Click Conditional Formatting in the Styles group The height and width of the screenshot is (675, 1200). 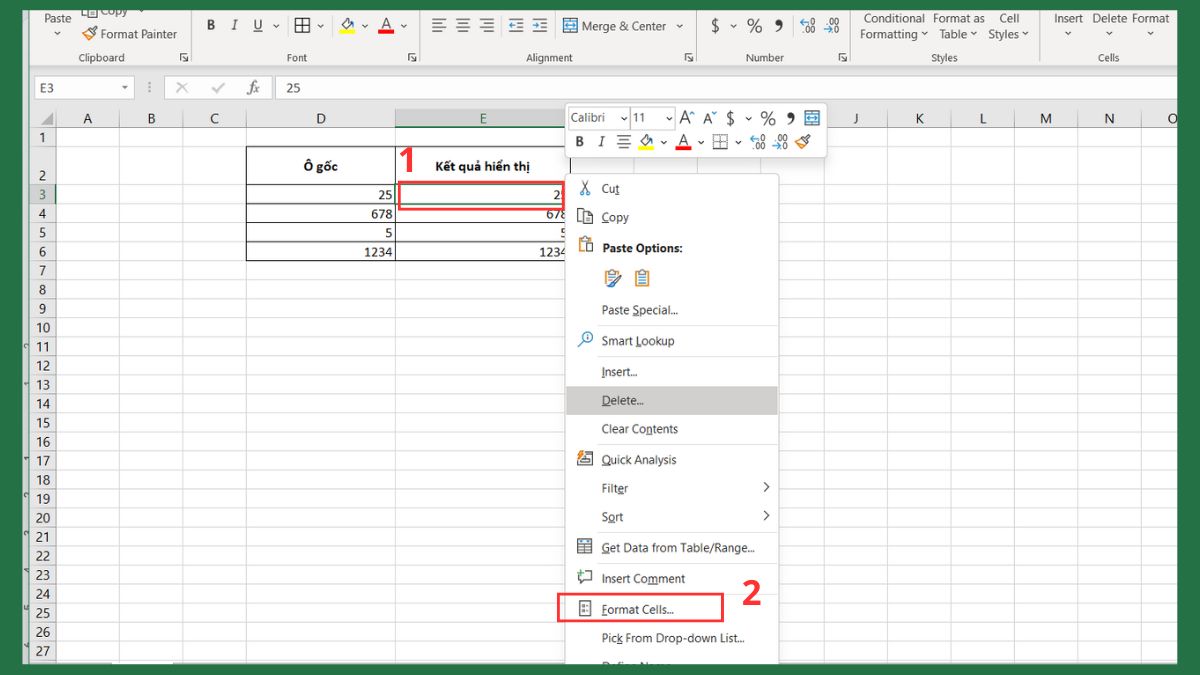(893, 26)
